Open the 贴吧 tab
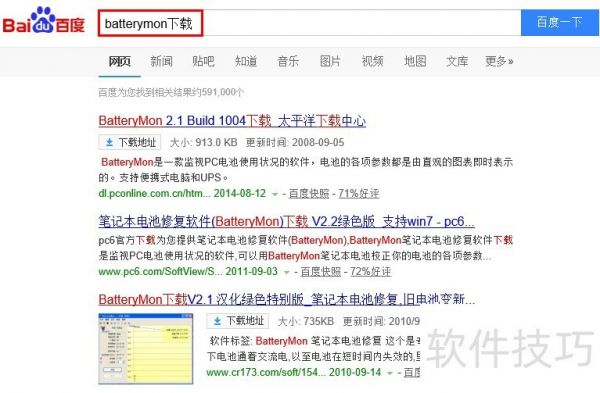 coord(203,61)
